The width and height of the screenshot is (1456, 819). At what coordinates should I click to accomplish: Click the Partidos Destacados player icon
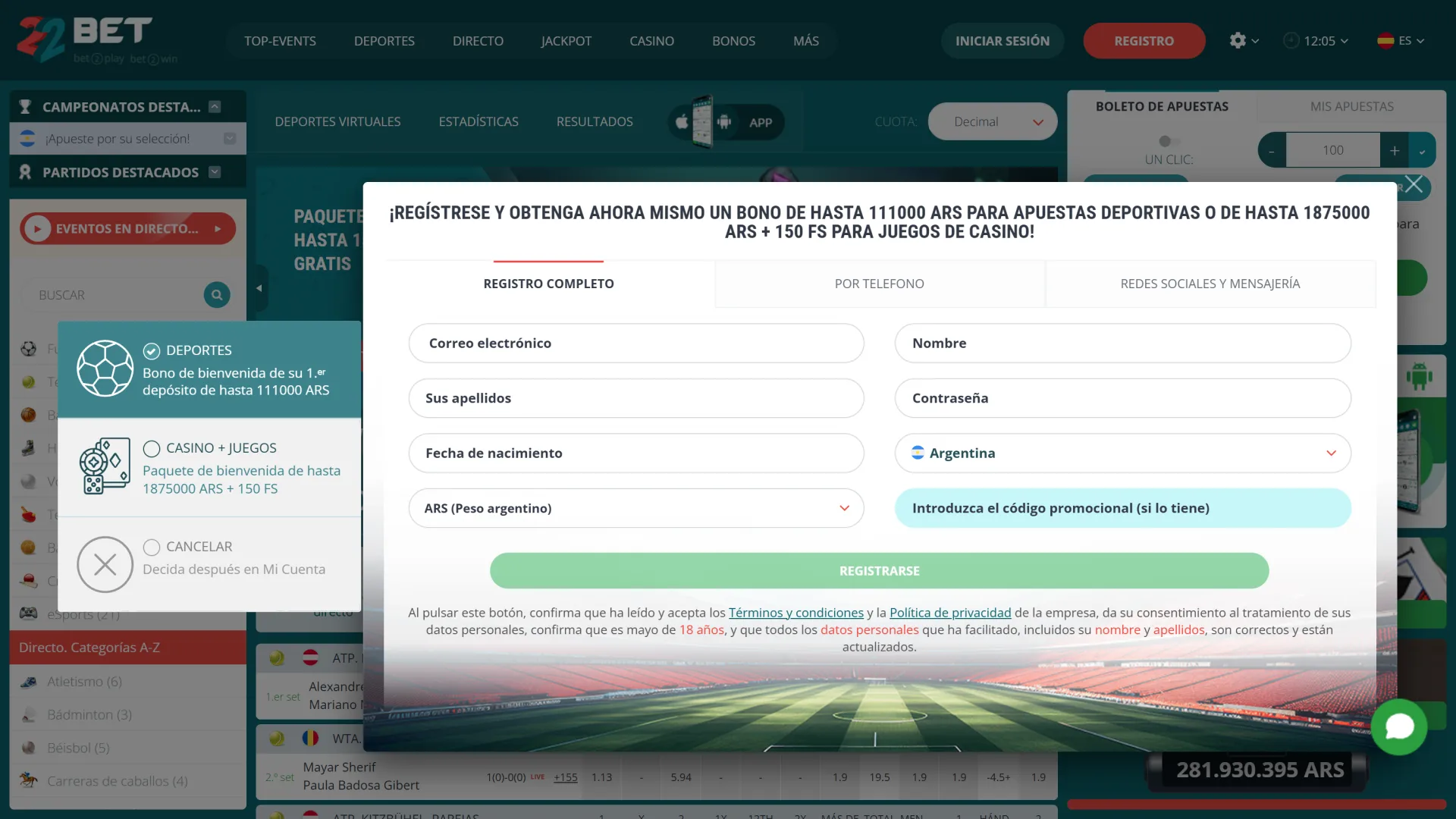pyautogui.click(x=25, y=172)
